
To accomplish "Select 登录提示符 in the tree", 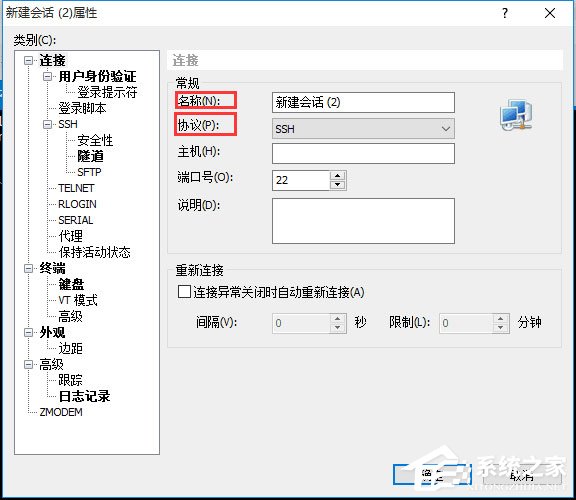I will [107, 93].
